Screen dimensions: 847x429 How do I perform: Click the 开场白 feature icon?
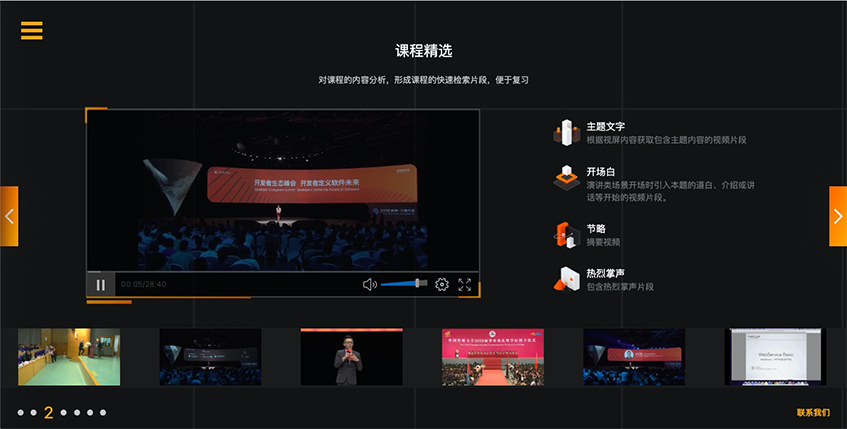(567, 179)
